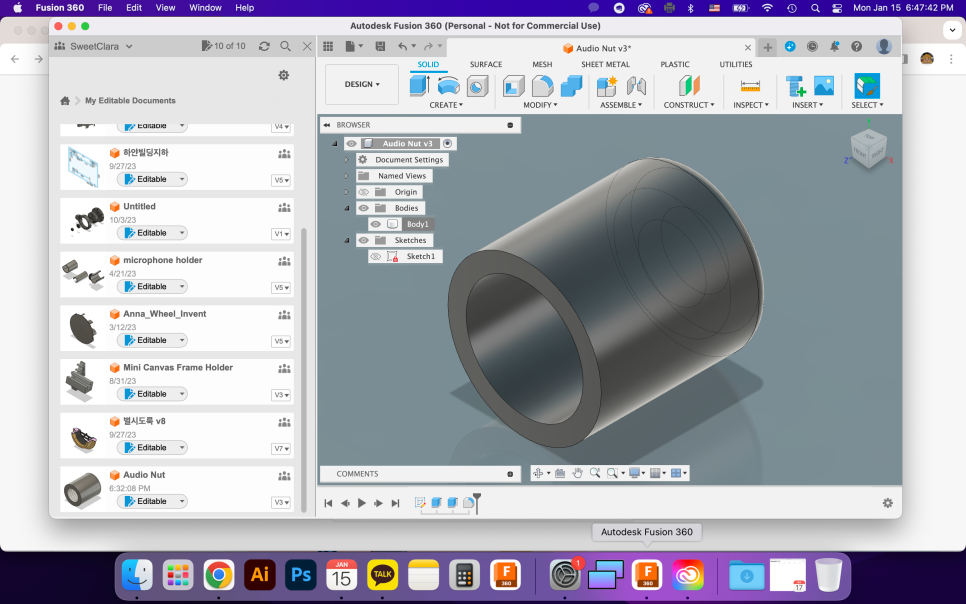
Task: Choose the Shell tool in Modify
Action: [513, 86]
